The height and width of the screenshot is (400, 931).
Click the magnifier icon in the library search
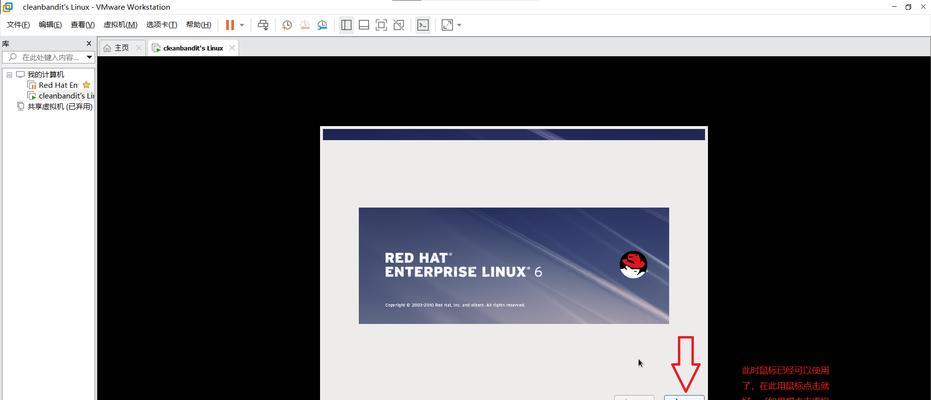12,58
